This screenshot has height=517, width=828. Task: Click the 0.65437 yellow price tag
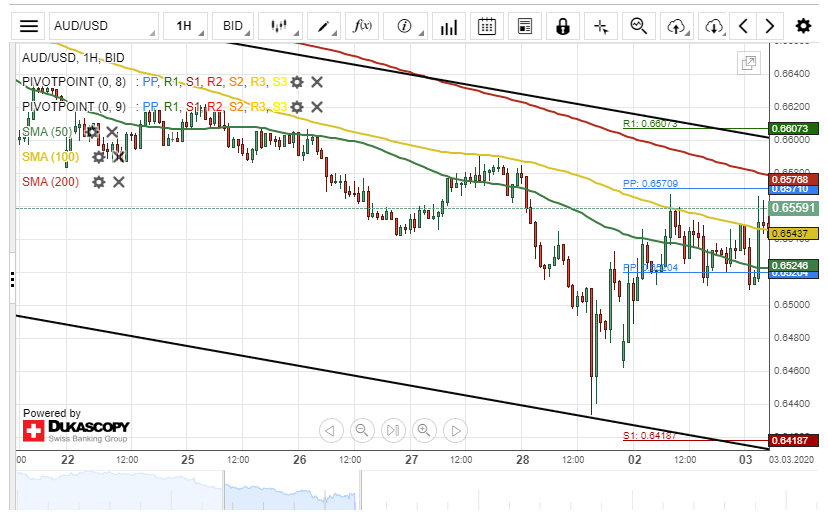tap(794, 233)
